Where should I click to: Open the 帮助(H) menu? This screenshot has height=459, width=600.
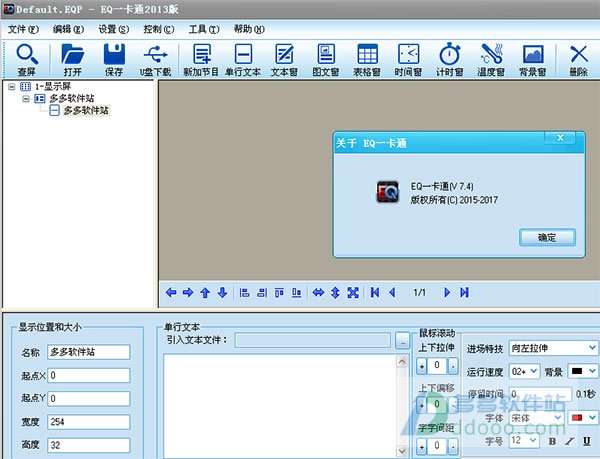coord(249,29)
